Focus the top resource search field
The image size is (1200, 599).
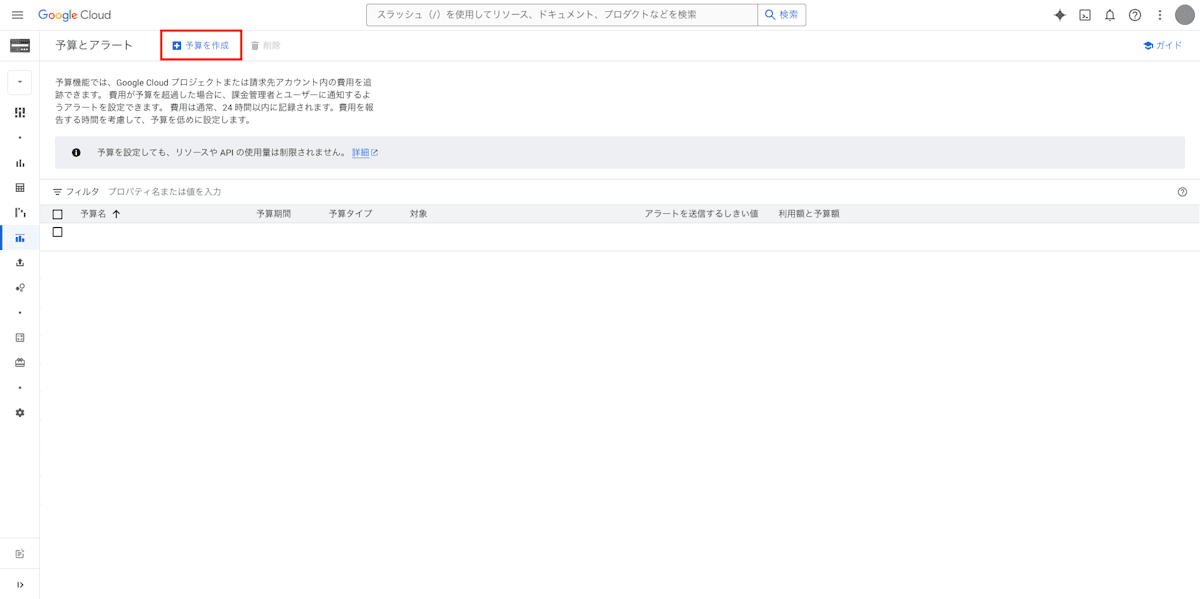coord(562,15)
